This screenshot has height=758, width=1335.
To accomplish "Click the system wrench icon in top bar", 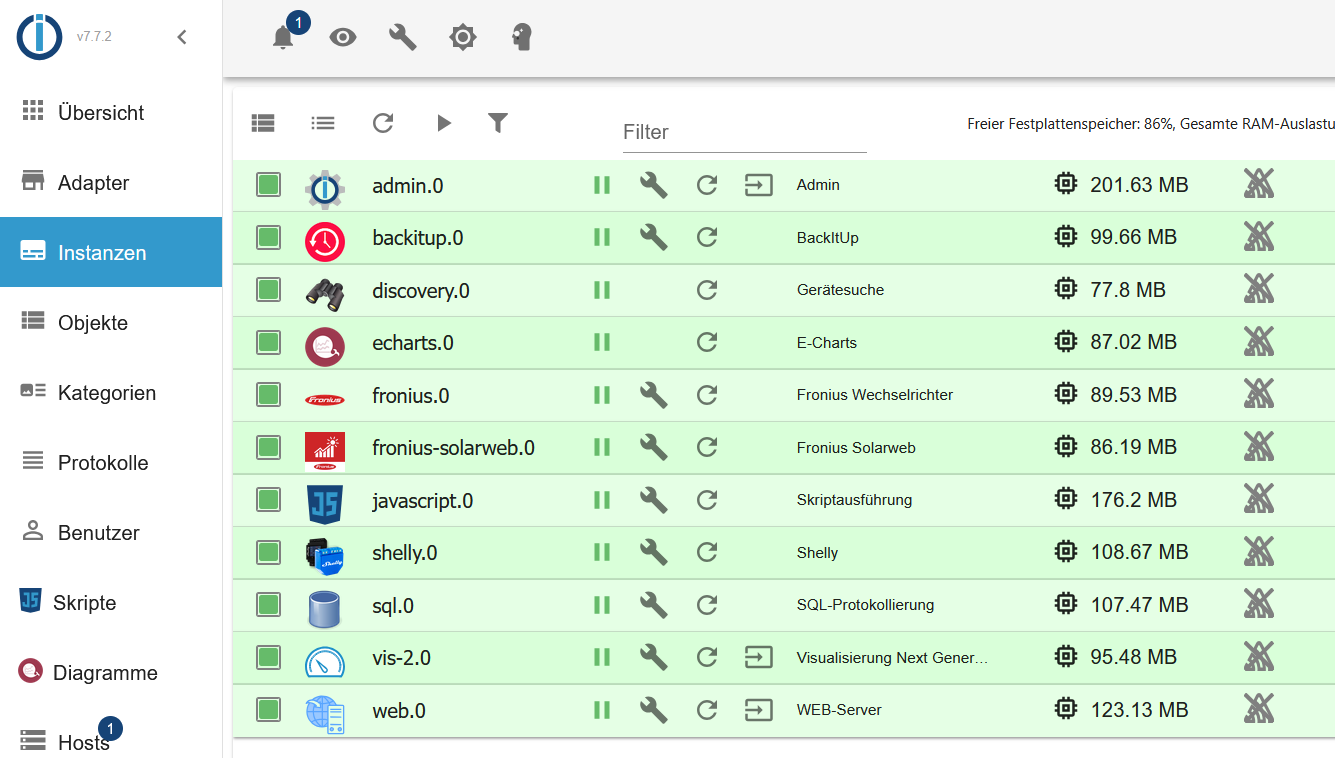I will (402, 38).
